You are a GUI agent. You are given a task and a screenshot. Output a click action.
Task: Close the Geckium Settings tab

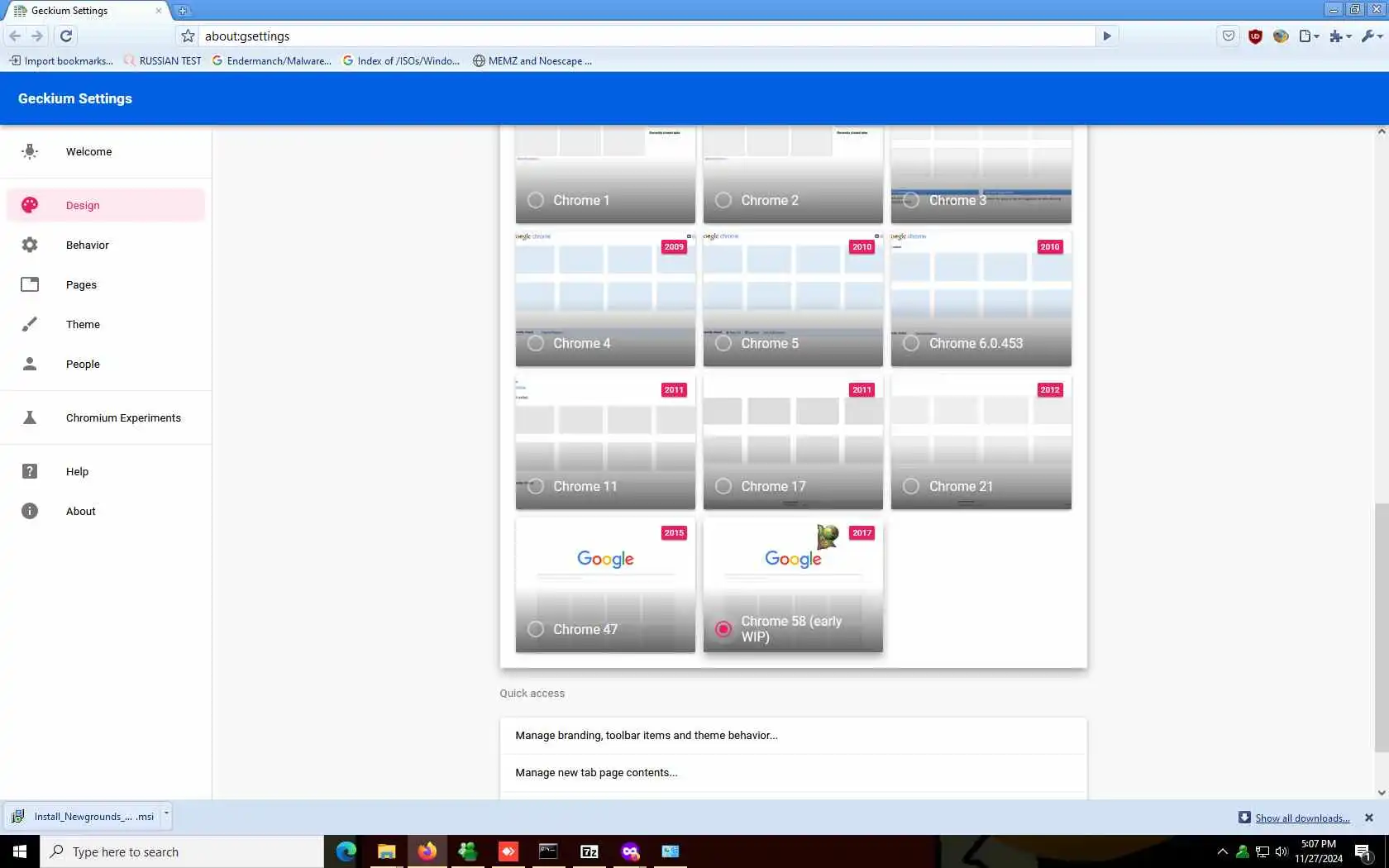pyautogui.click(x=159, y=11)
